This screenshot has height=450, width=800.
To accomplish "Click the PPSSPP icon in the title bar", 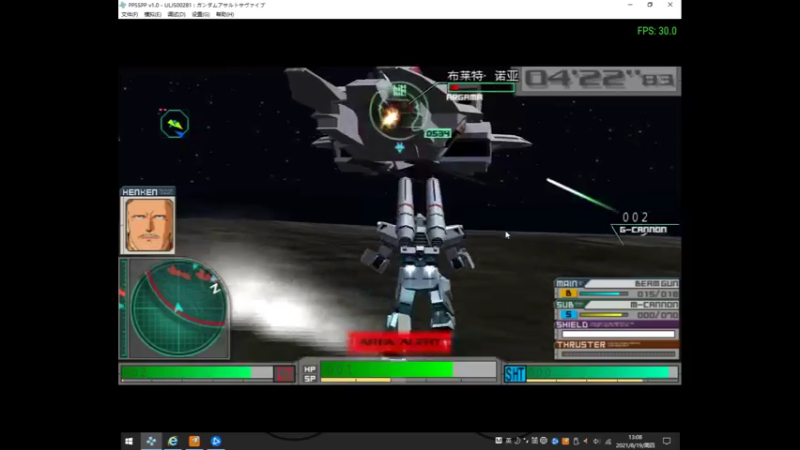I will pos(123,5).
